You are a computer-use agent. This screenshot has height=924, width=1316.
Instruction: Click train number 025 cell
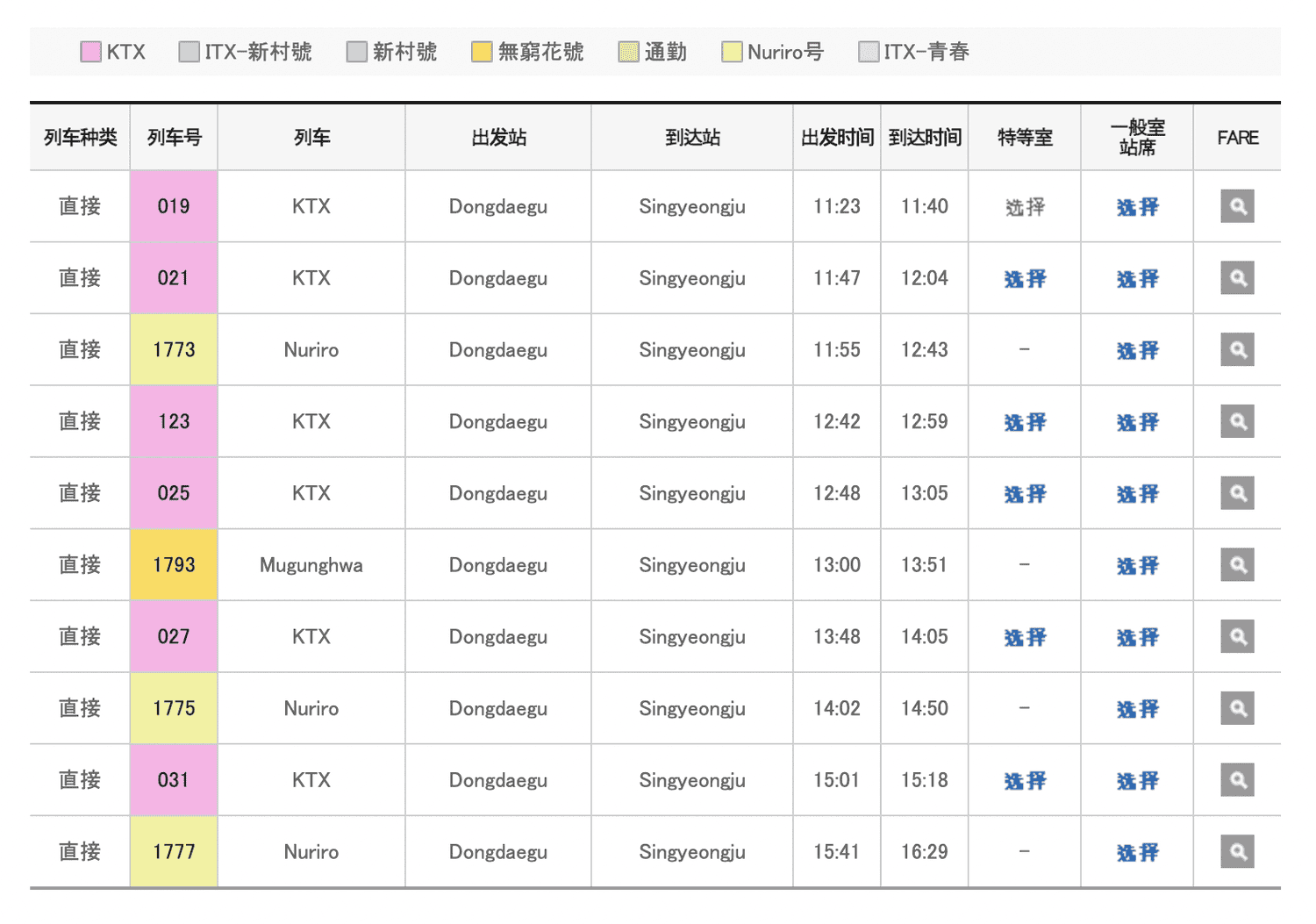174,493
